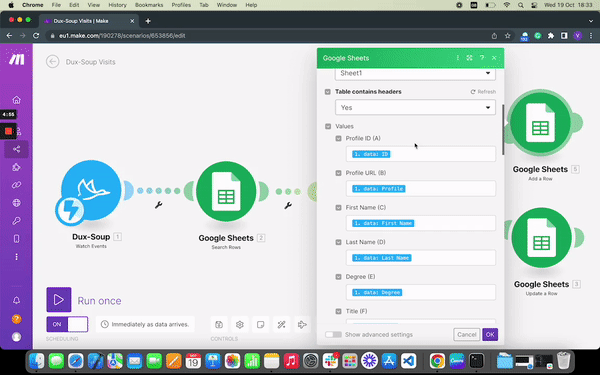Viewport: 600px width, 375px height.
Task: Open Finder from the Dock
Action: [37, 361]
